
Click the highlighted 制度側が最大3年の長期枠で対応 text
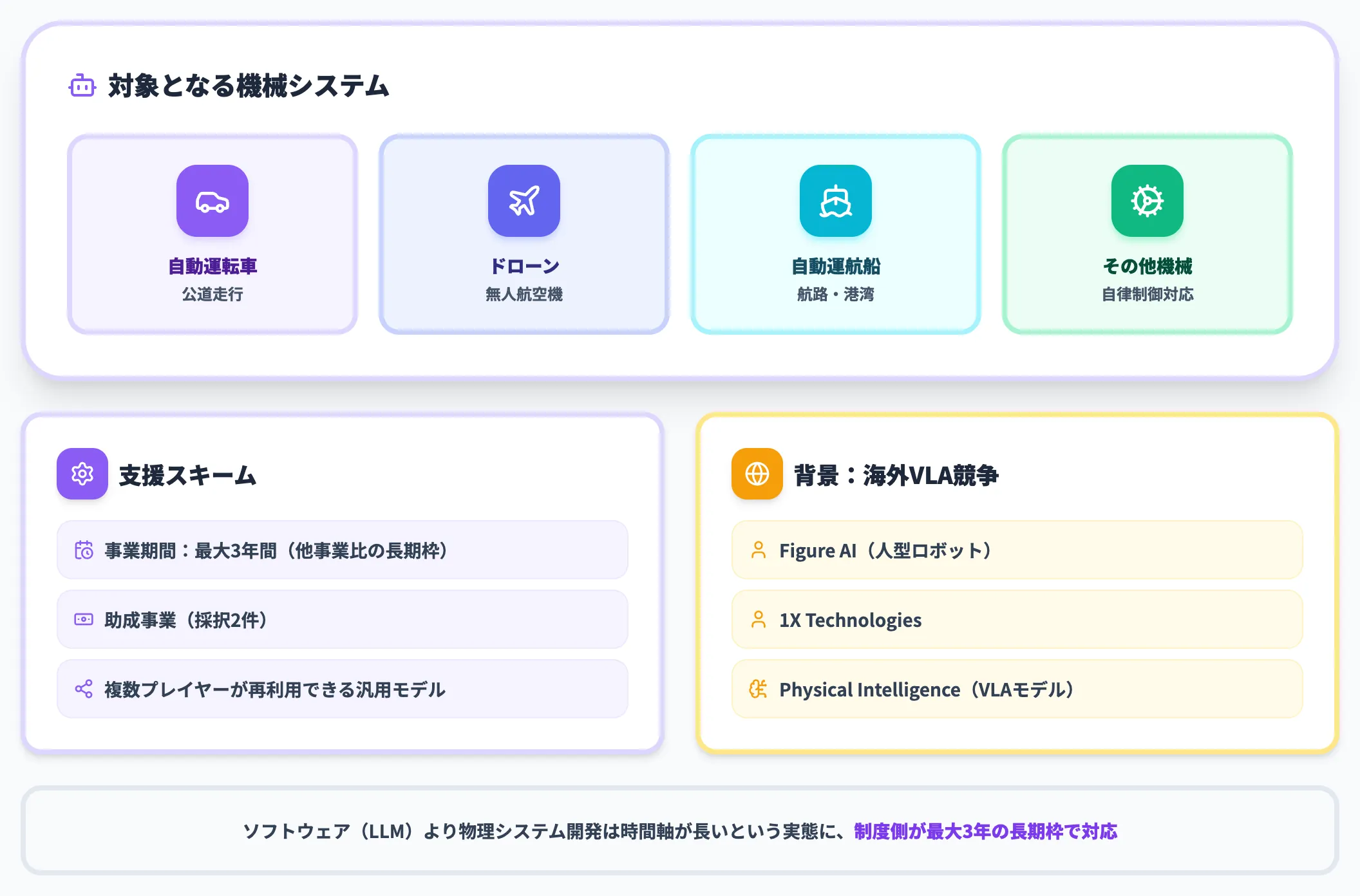[986, 831]
